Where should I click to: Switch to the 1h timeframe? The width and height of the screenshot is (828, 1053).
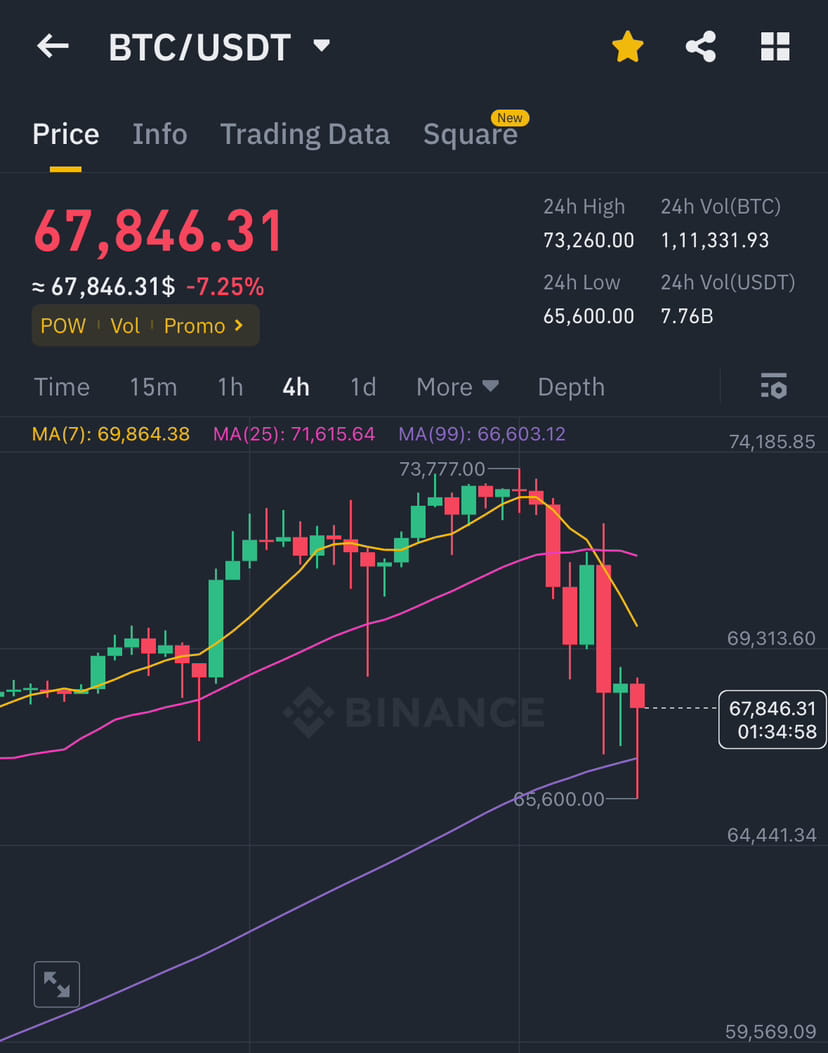point(230,386)
